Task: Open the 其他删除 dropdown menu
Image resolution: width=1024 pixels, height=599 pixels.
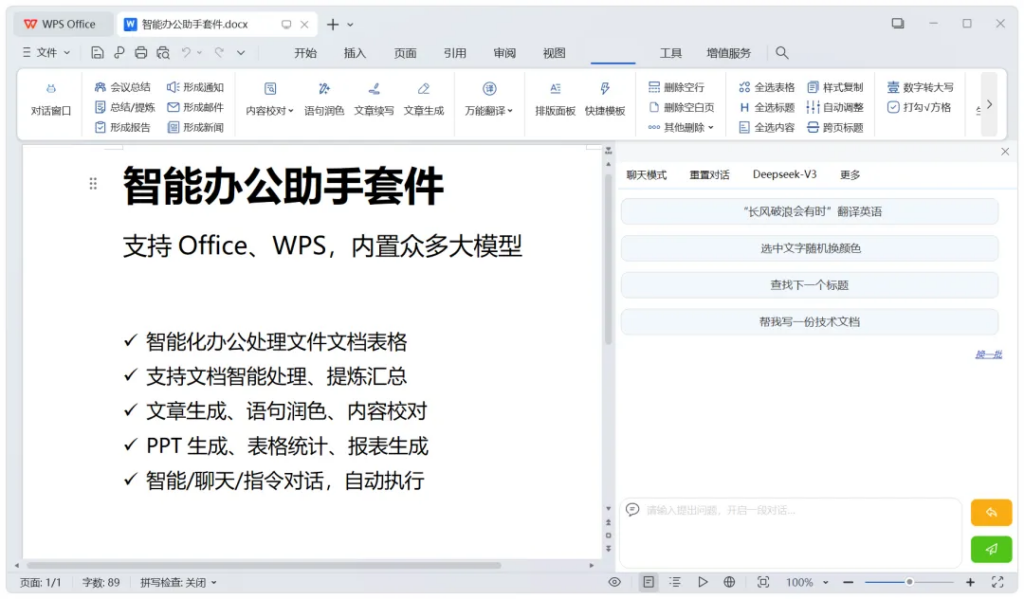Action: (682, 127)
